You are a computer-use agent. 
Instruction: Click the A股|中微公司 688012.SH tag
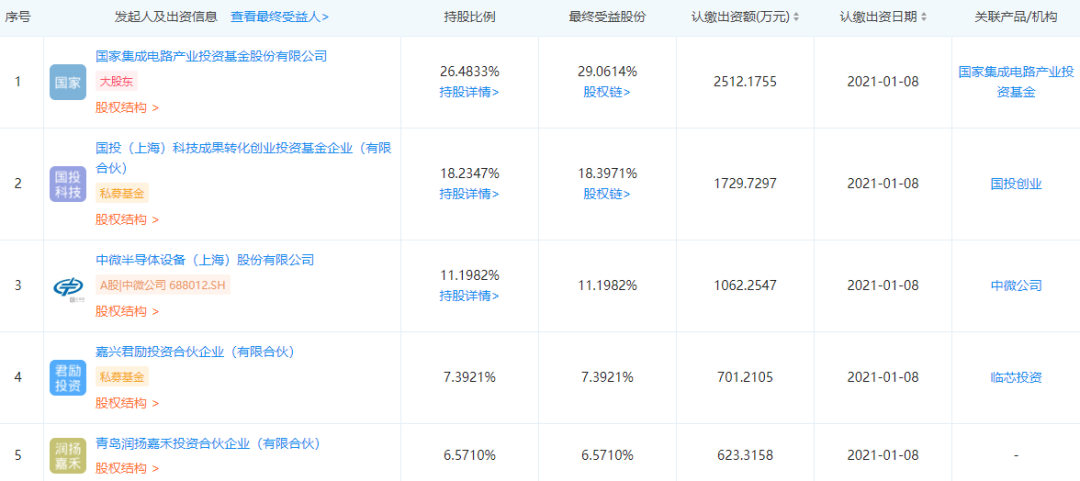(163, 286)
